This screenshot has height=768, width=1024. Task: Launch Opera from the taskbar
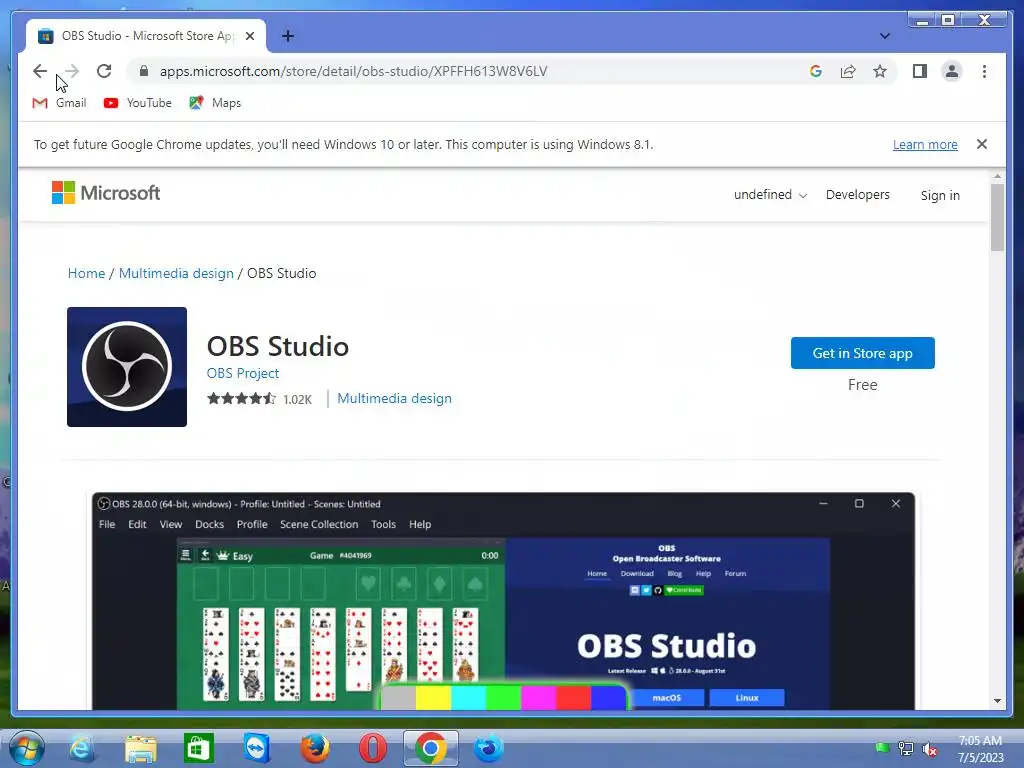(373, 748)
